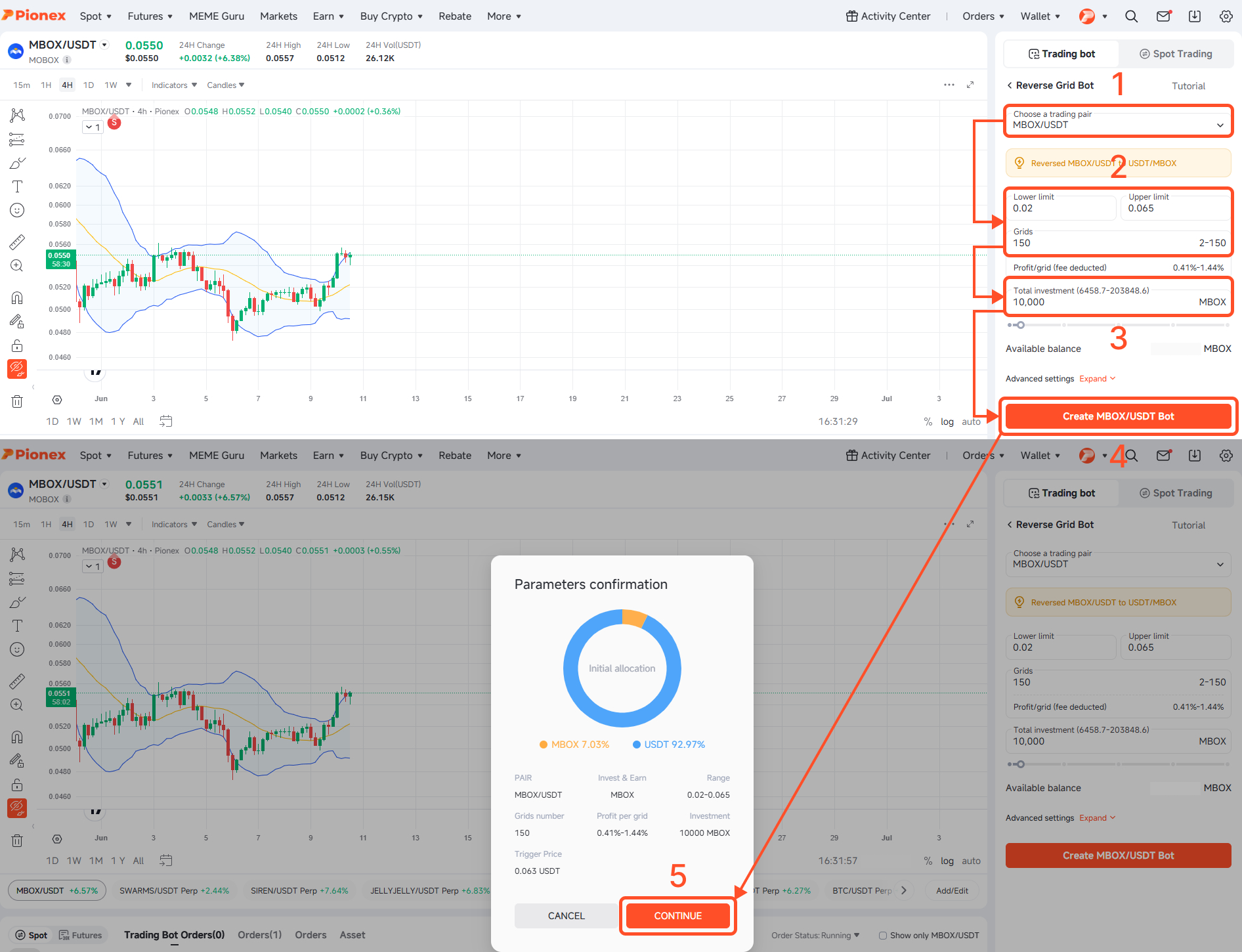This screenshot has width=1242, height=952.
Task: Click the Pionex logo in the top navigation bar
Action: point(33,15)
